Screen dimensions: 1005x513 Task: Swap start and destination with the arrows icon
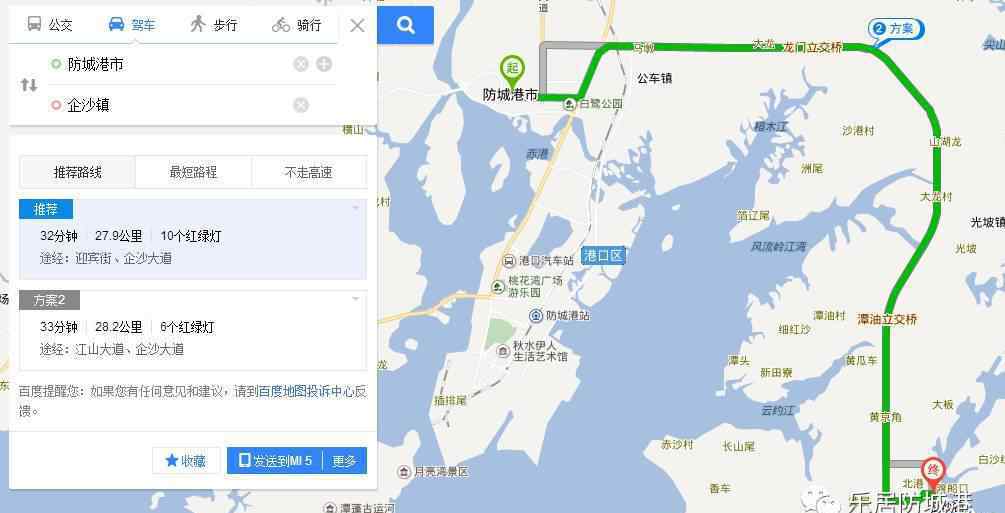click(29, 85)
